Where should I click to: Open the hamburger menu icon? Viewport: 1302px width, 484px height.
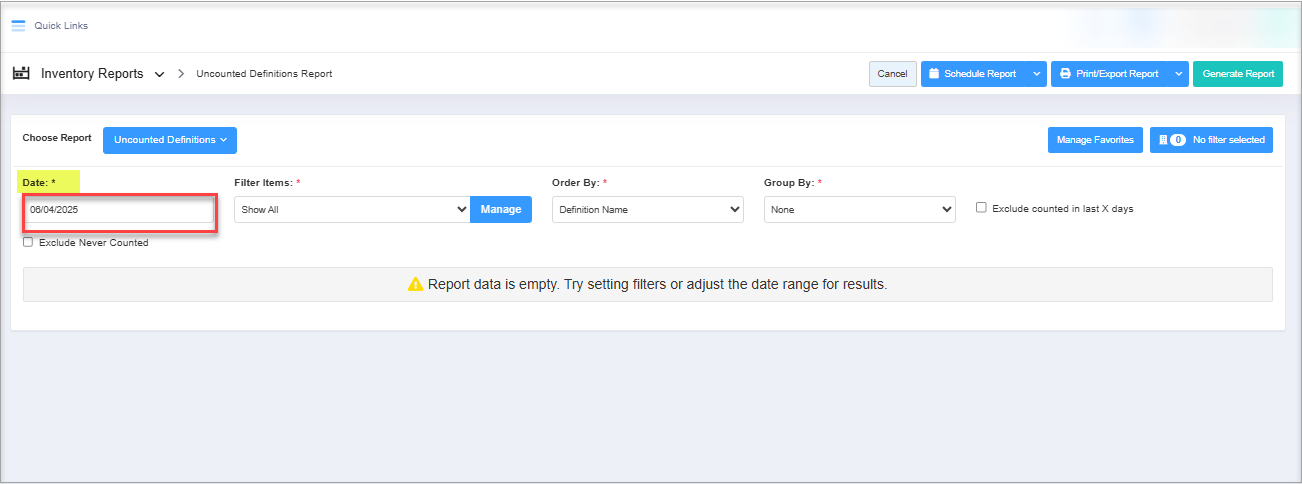pos(18,26)
